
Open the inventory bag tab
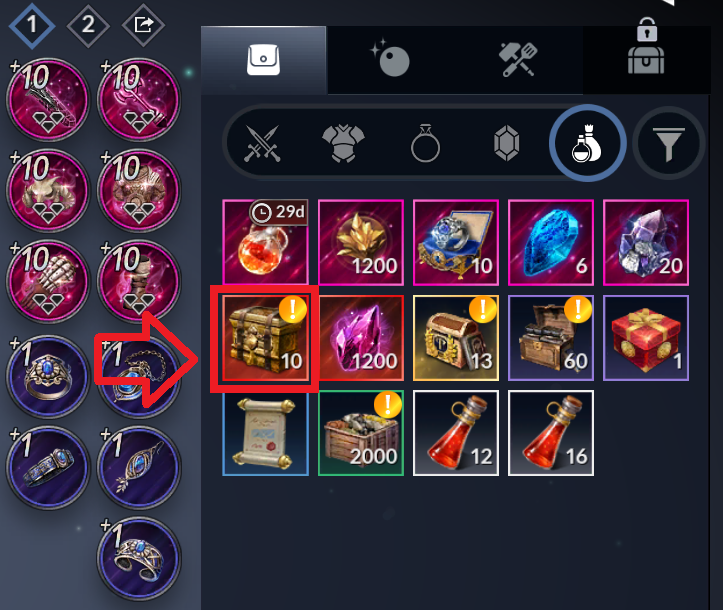pos(263,60)
